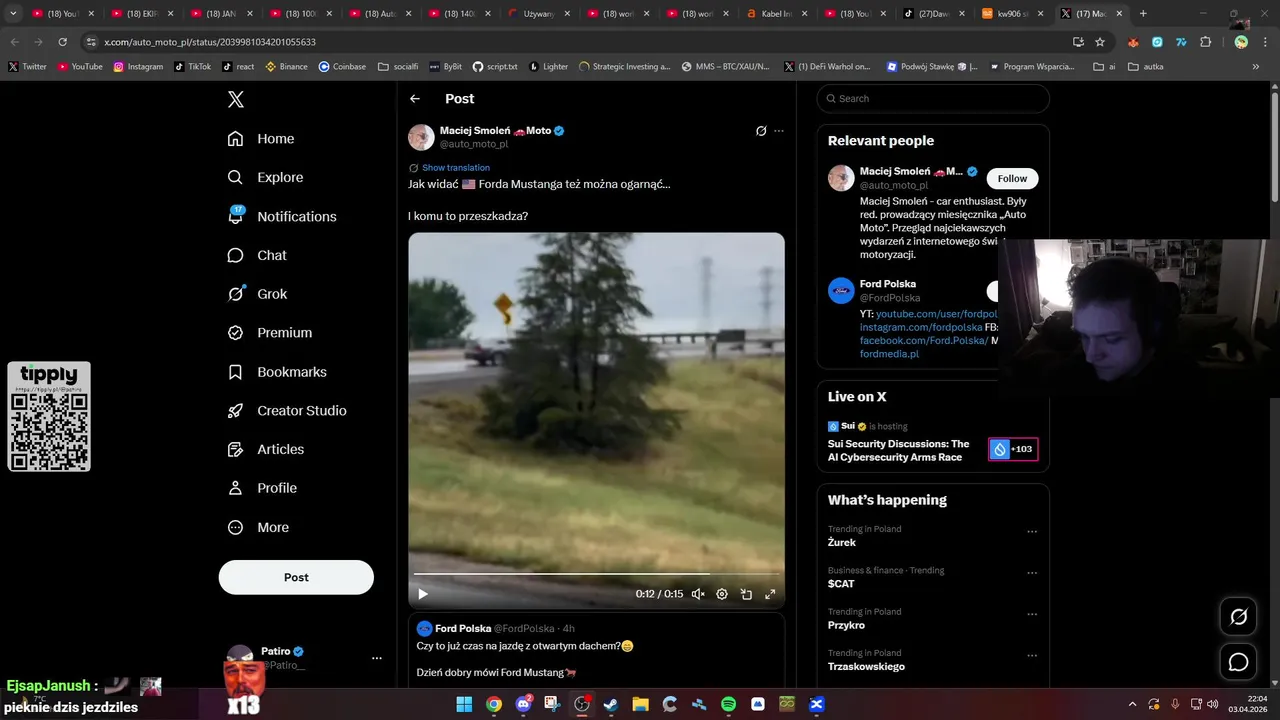
Task: Open the floating messages button
Action: 1238,662
